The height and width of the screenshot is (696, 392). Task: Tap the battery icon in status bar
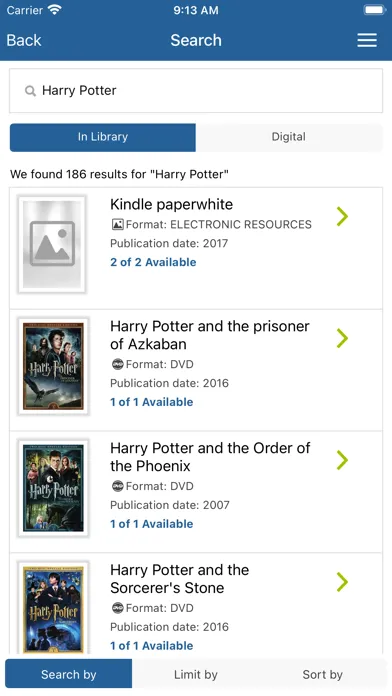(374, 10)
